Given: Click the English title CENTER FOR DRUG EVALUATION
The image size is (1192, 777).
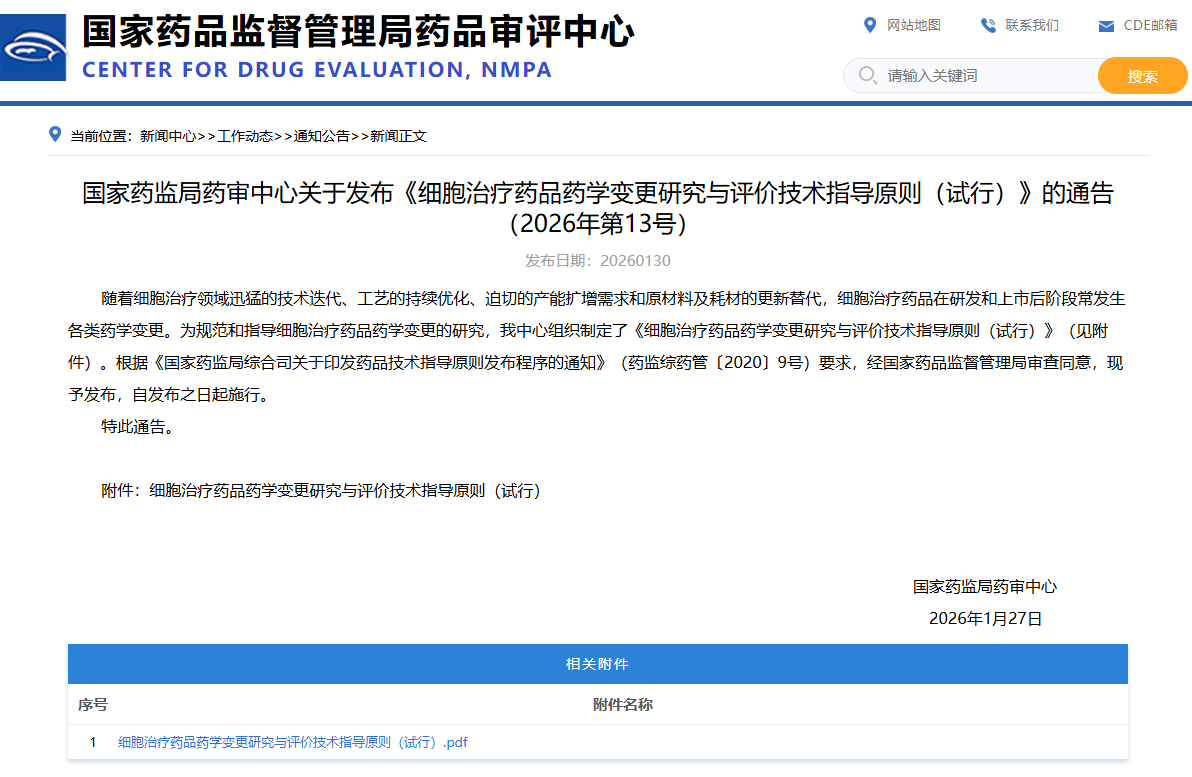Looking at the screenshot, I should click(x=316, y=70).
